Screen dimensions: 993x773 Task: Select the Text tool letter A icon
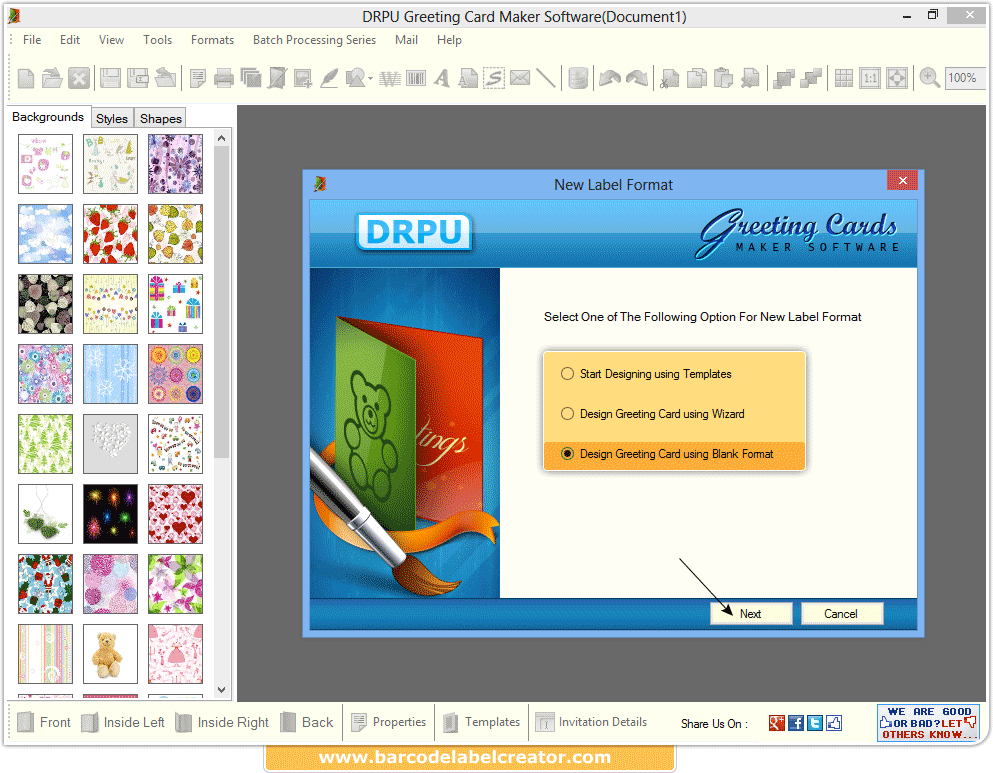coord(440,77)
